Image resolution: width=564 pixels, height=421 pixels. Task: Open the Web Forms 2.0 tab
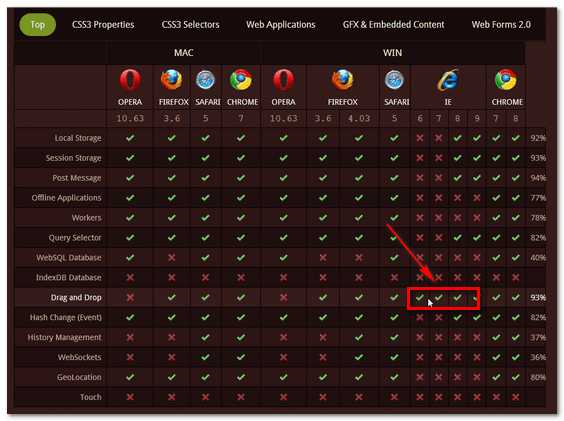[501, 24]
